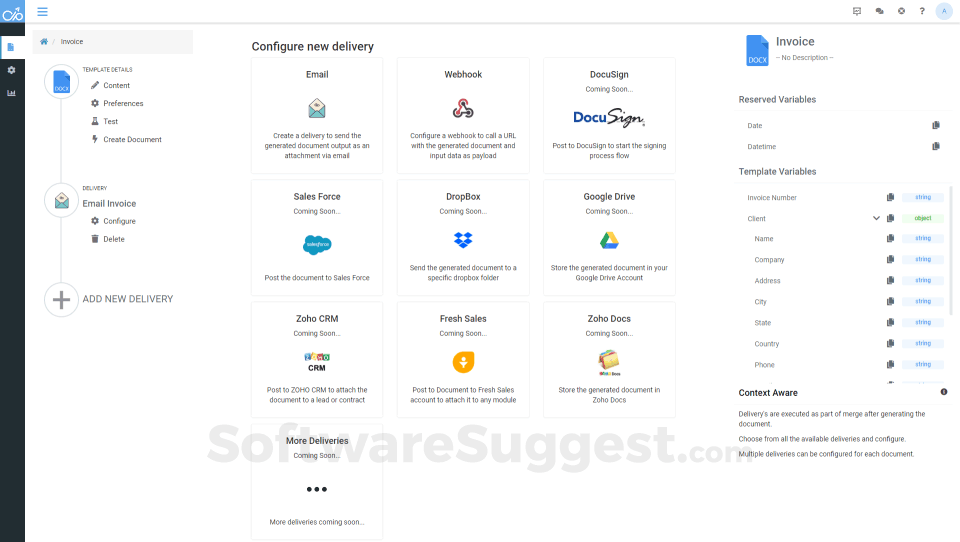Collapse the Client object variable
This screenshot has height=542, width=960.
pyautogui.click(x=876, y=218)
